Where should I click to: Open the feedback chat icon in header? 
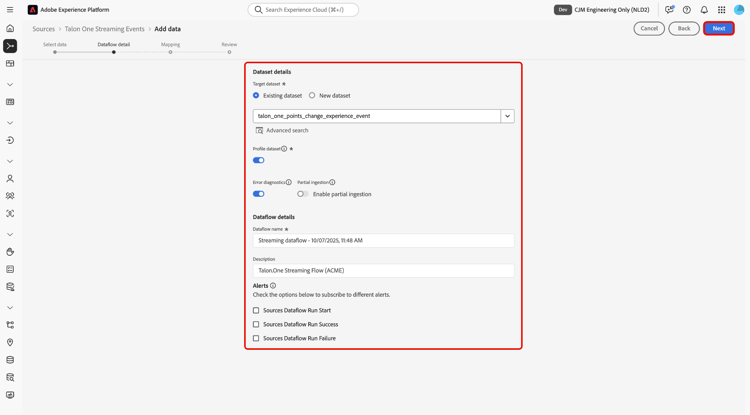tap(669, 10)
